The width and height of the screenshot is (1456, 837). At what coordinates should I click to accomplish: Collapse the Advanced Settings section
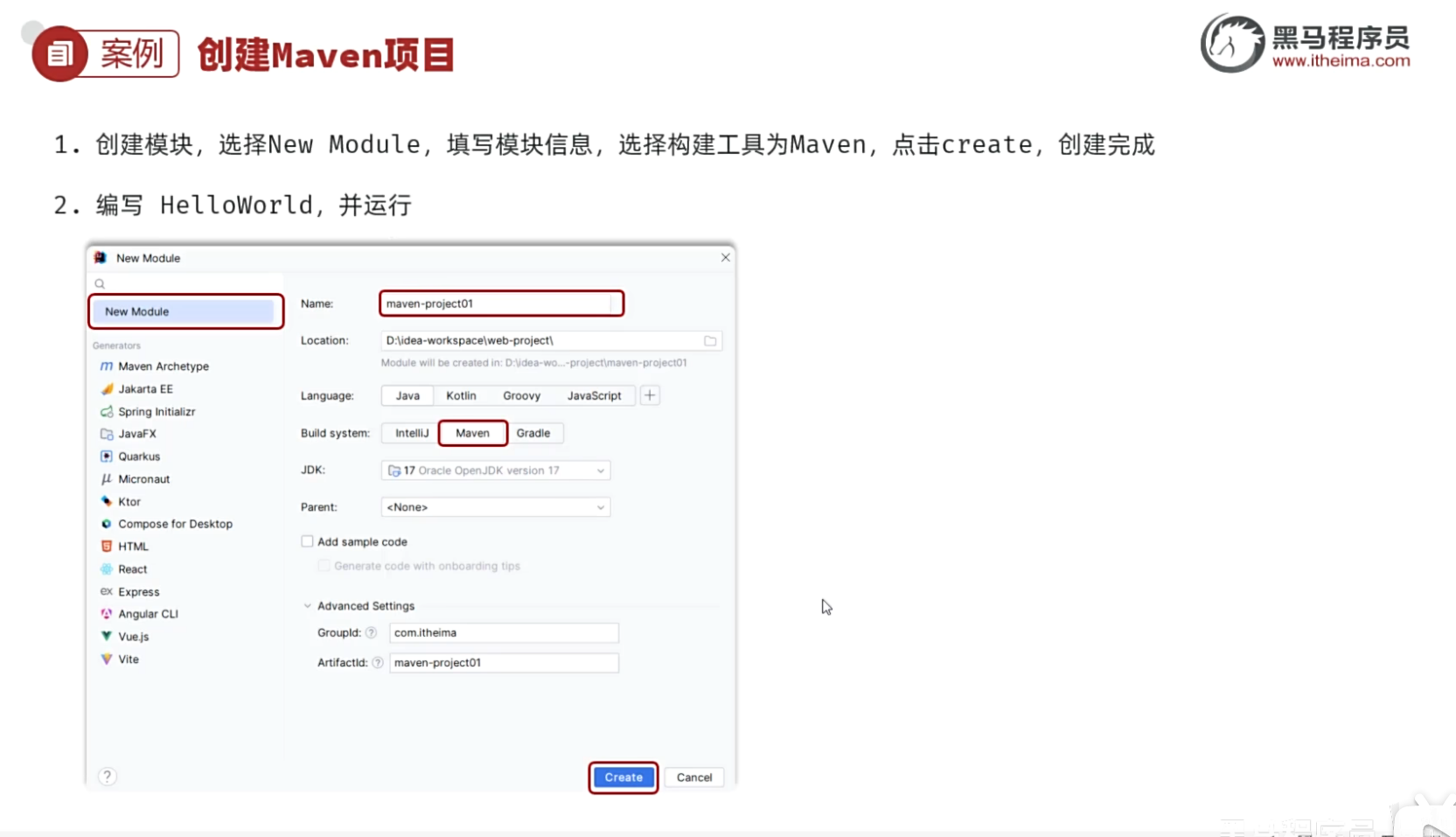pos(307,605)
